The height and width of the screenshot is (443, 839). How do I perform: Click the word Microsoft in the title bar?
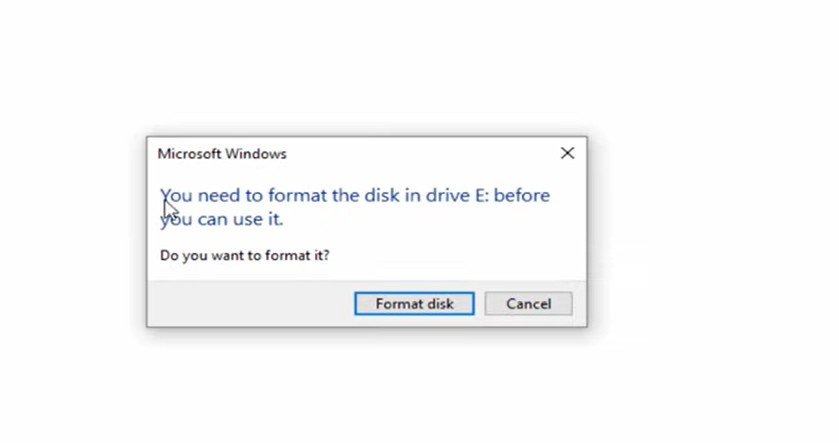[190, 154]
